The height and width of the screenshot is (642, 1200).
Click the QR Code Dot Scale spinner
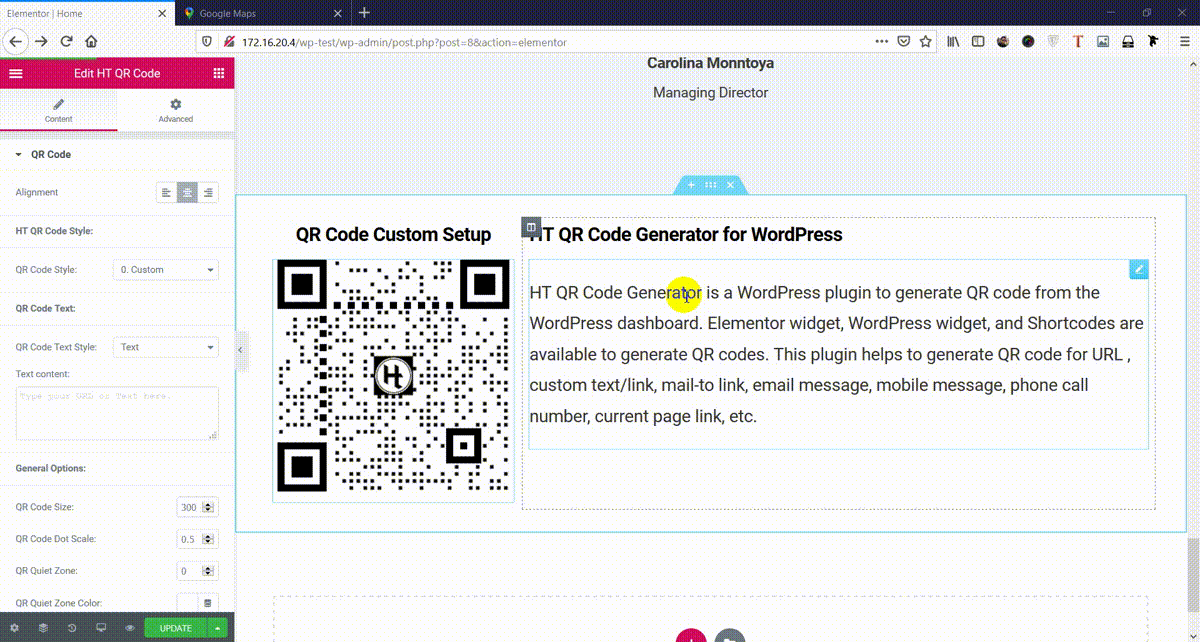tap(209, 539)
